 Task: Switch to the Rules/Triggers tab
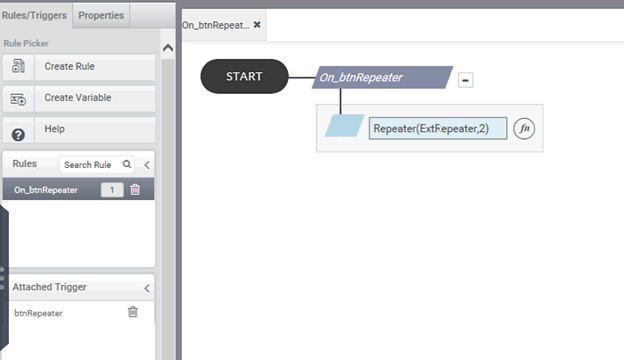[x=35, y=15]
